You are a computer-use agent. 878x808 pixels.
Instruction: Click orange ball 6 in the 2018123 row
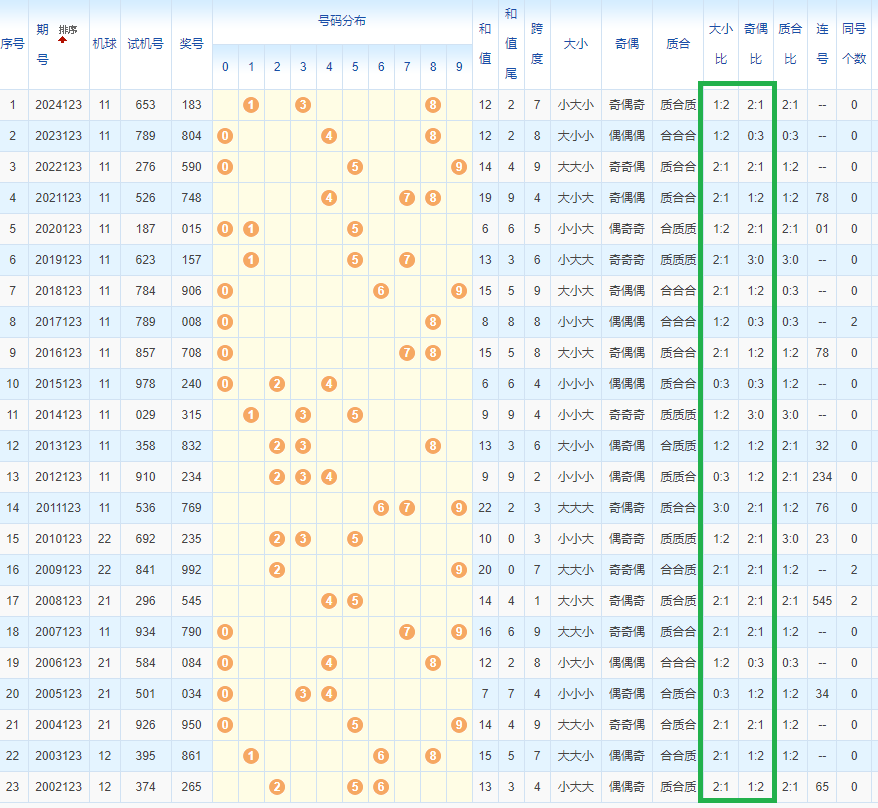click(x=381, y=291)
